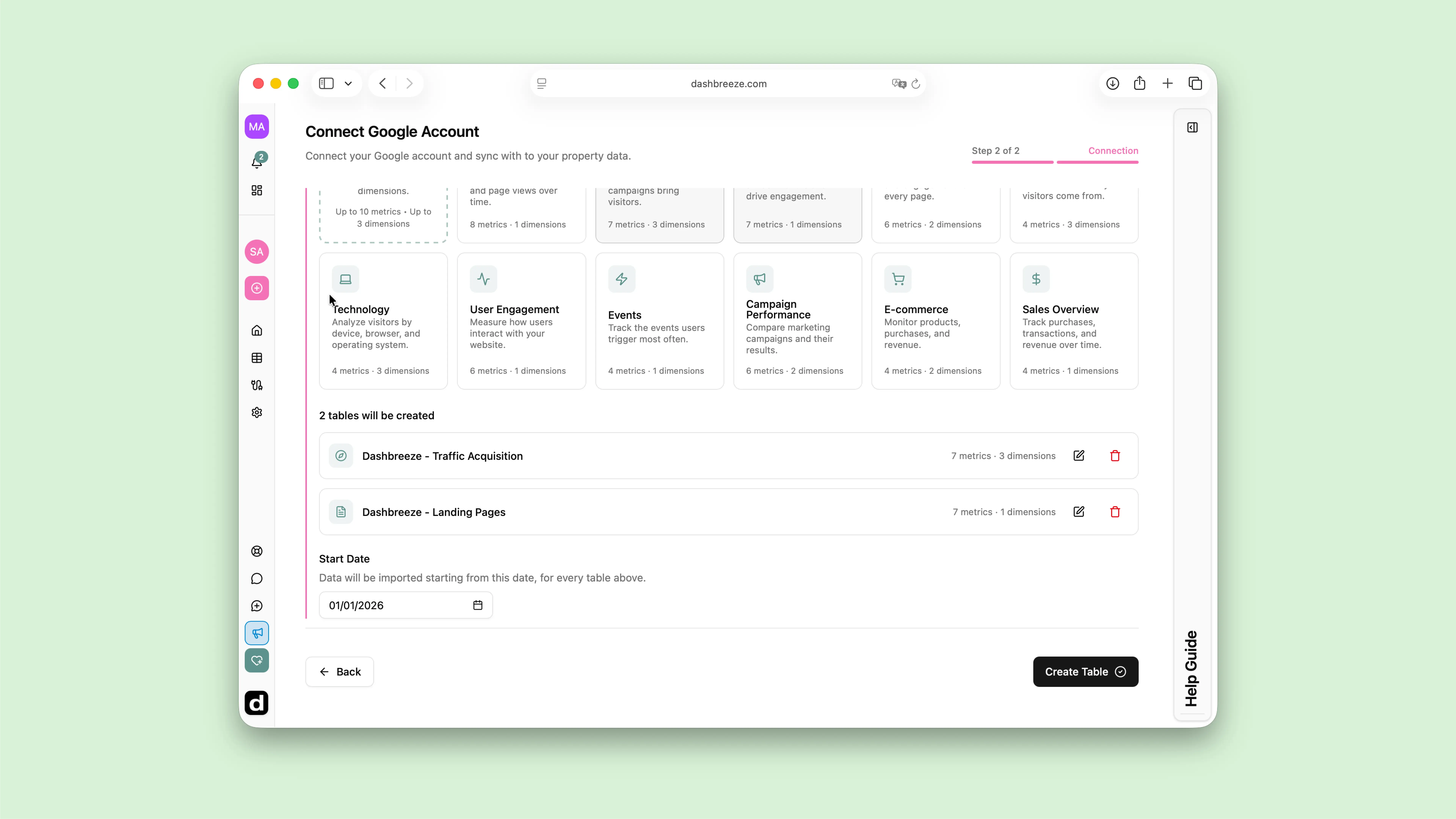Open the new message plus-bubble icon
1456x819 pixels.
[x=257, y=606]
